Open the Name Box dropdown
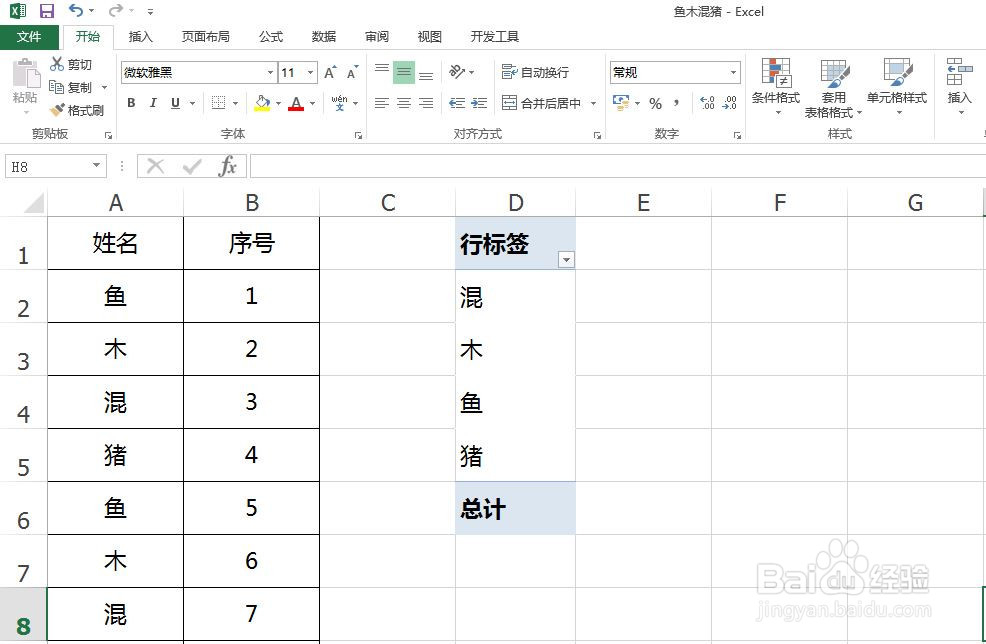The height and width of the screenshot is (644, 986). point(96,166)
